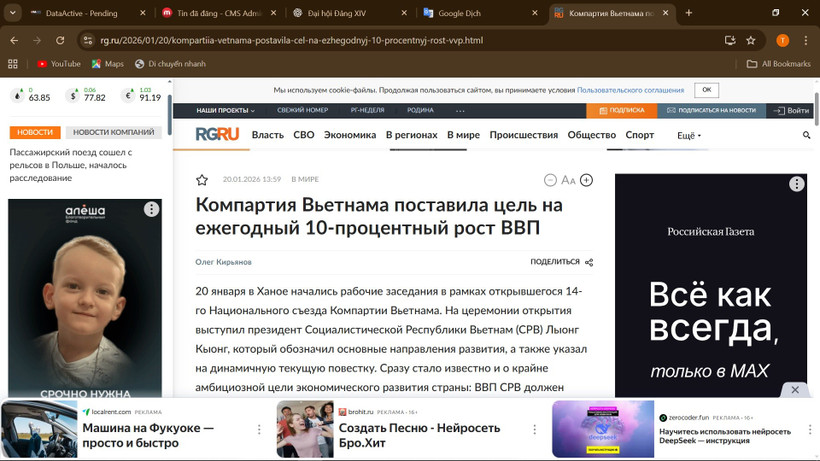Open author Олег Кирьянов page
820x461 pixels.
(223, 262)
